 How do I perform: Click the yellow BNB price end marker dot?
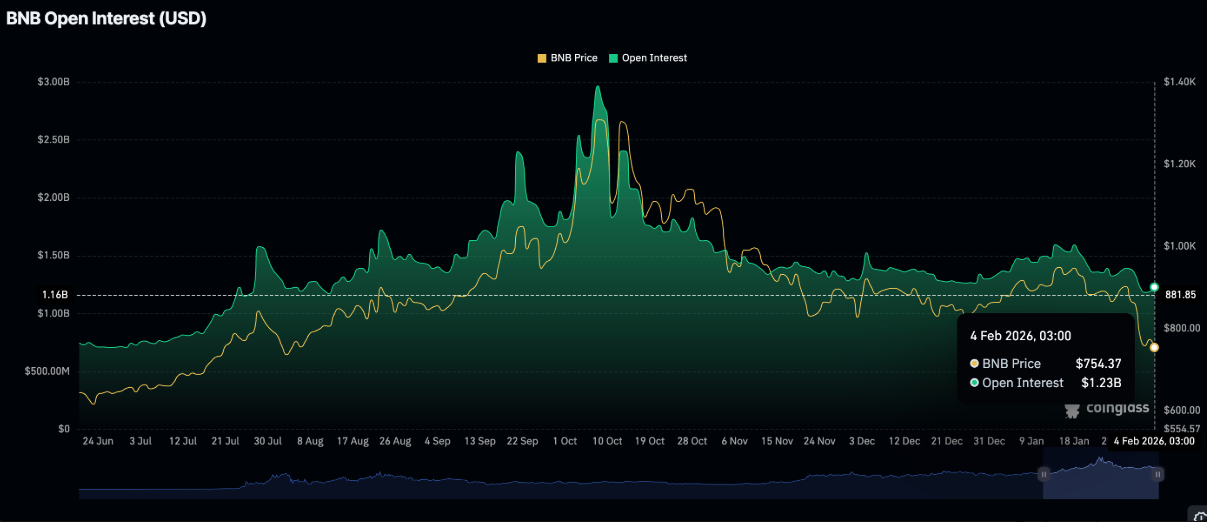click(x=1154, y=347)
